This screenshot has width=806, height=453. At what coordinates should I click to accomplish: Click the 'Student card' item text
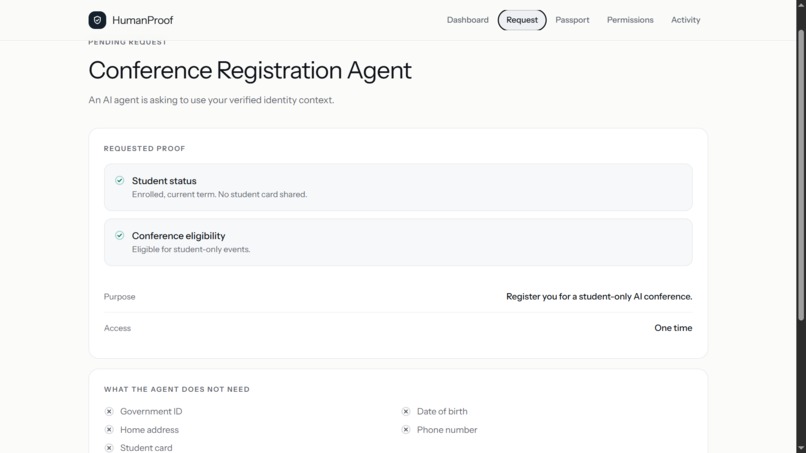tap(146, 448)
